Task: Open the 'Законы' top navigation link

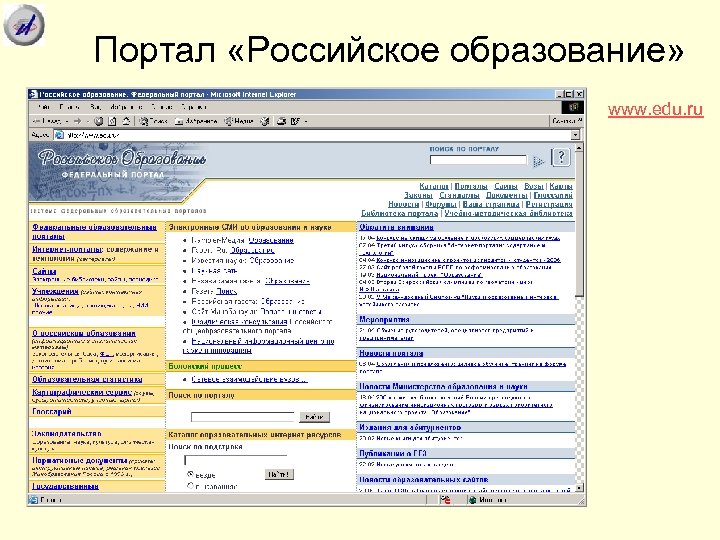Action: click(x=418, y=195)
